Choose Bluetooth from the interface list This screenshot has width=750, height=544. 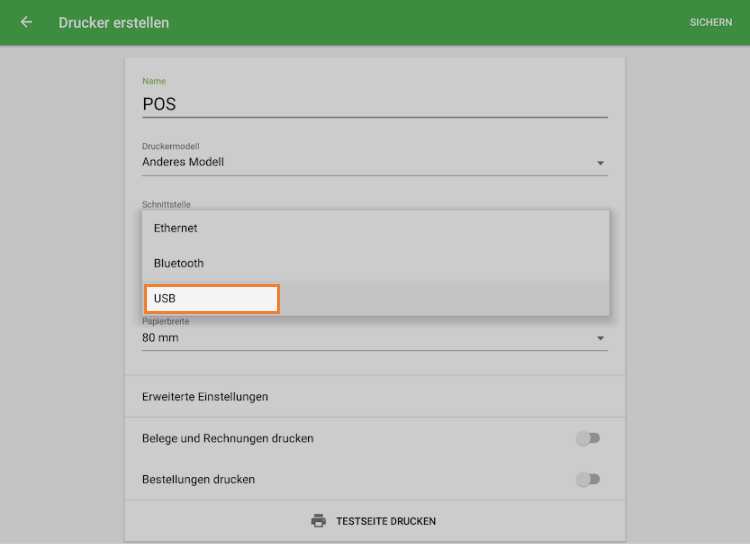tap(375, 263)
